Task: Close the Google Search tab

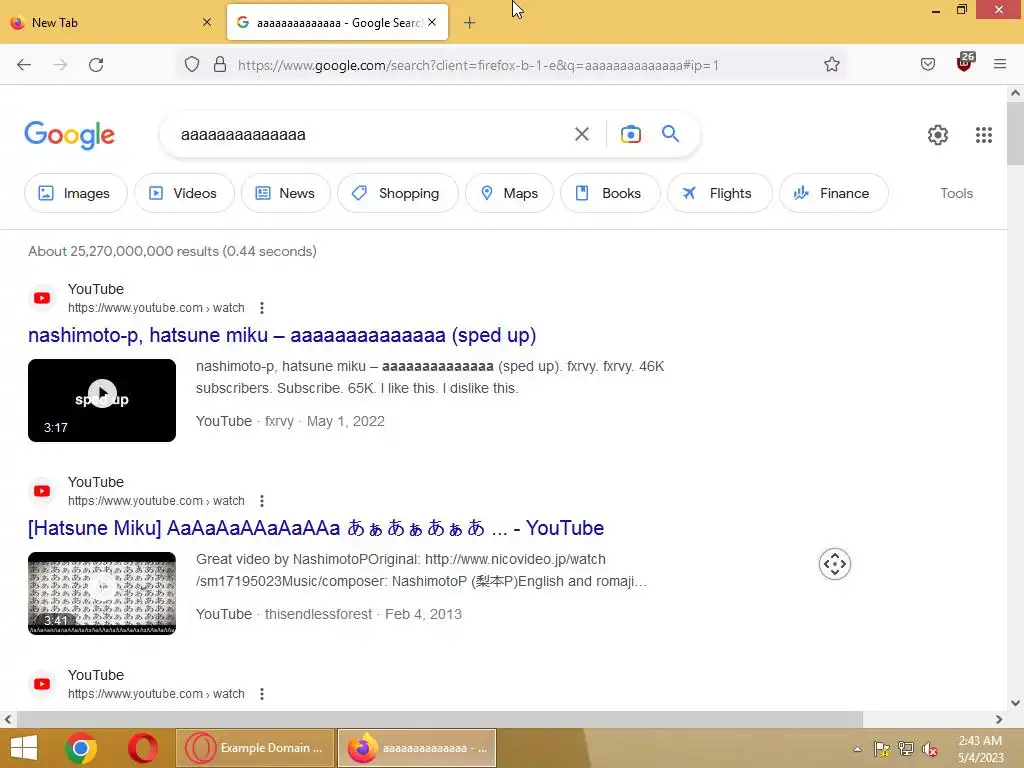Action: pyautogui.click(x=432, y=22)
